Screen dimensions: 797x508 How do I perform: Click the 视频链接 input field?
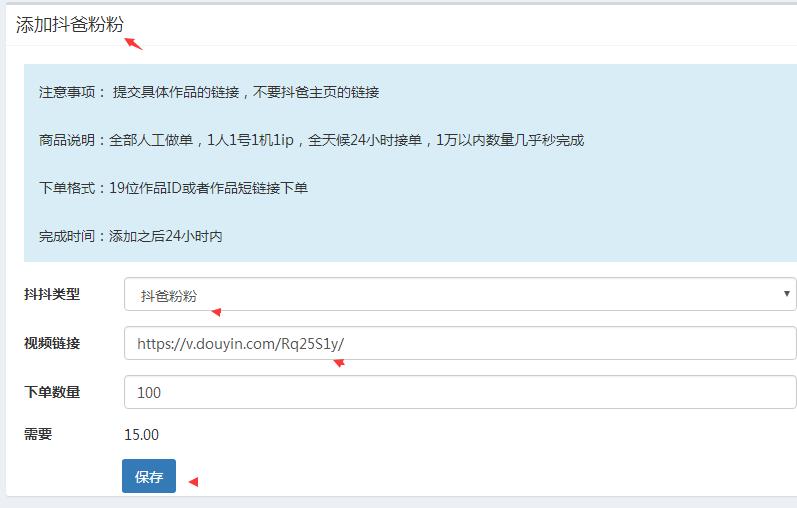tap(460, 343)
